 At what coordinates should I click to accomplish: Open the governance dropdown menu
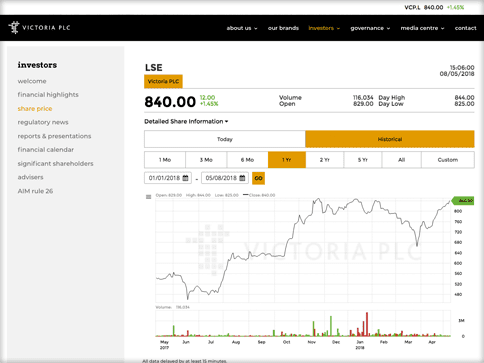click(370, 28)
